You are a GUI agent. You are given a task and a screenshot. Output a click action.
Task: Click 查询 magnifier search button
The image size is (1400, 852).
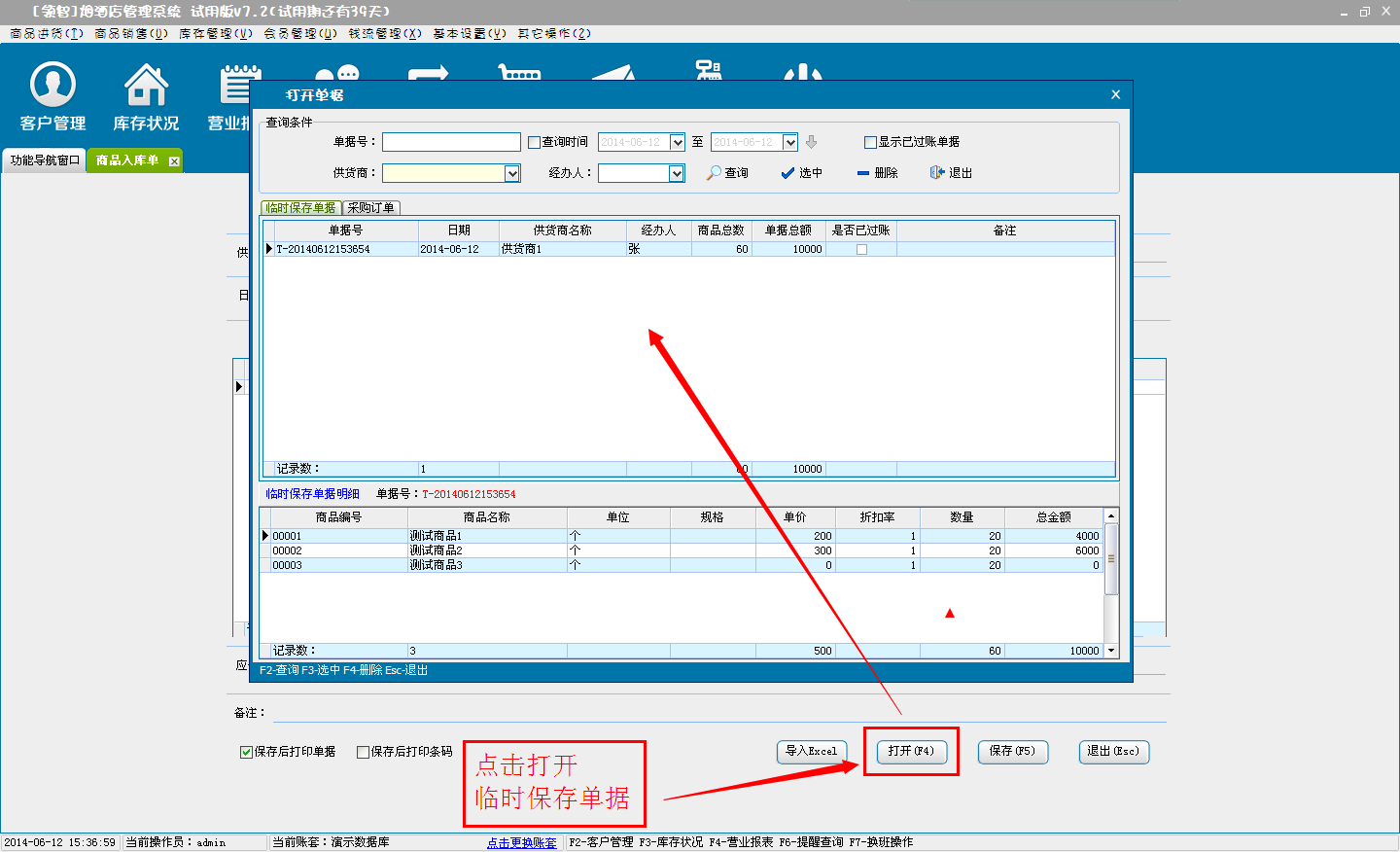(x=727, y=173)
